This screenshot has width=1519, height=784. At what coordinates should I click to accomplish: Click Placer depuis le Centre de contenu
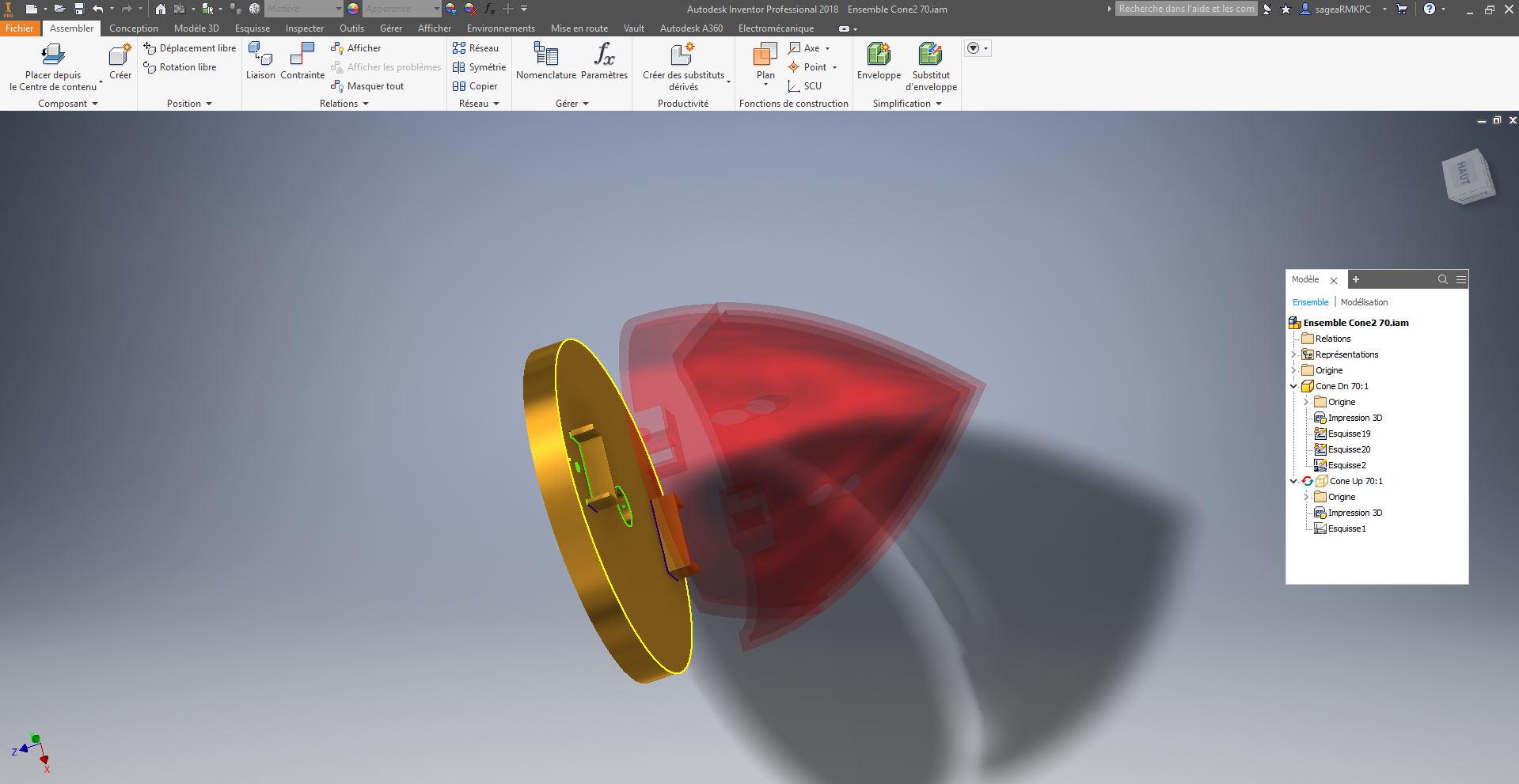point(53,68)
